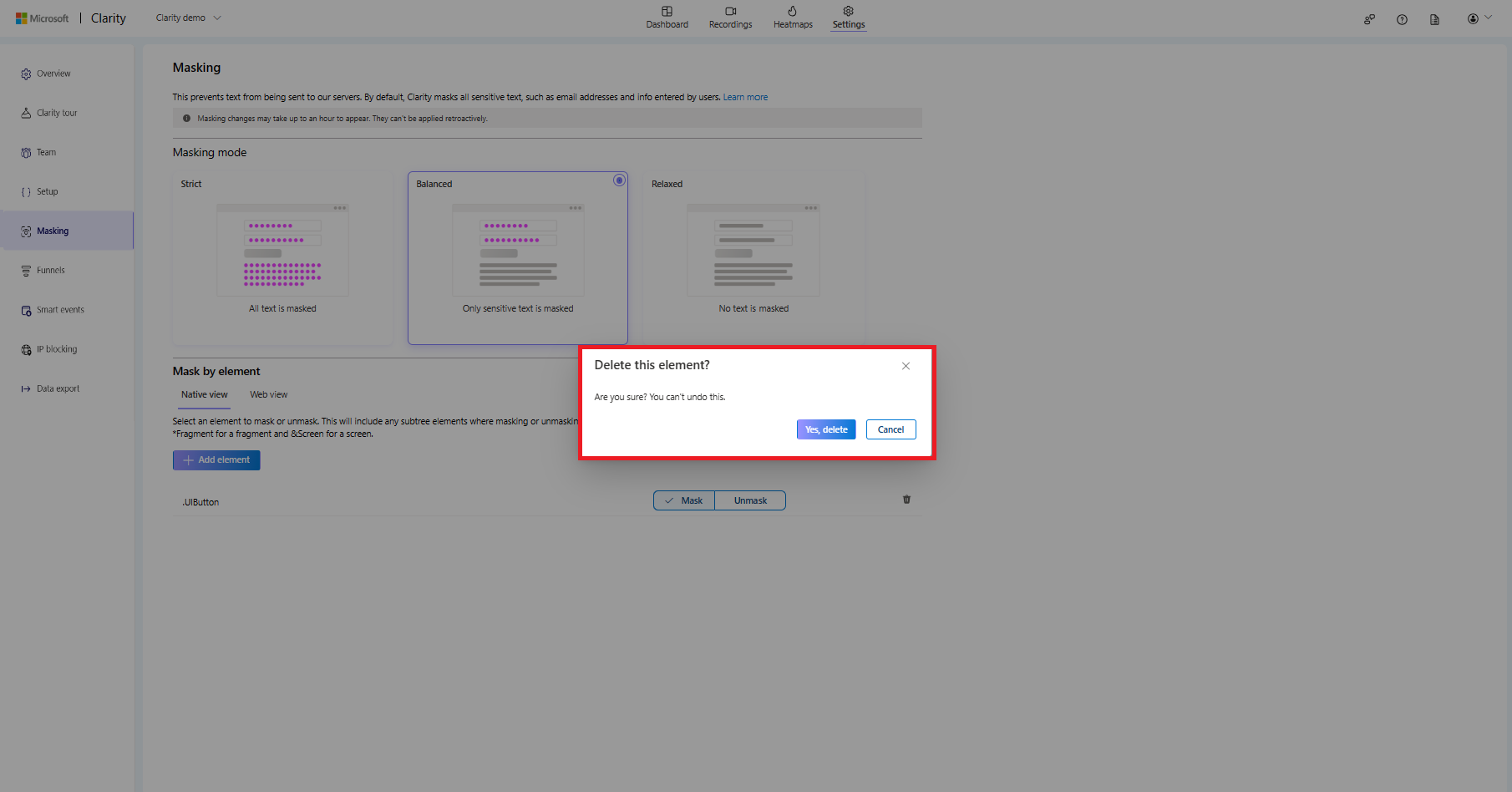Cancel the delete element dialog
The height and width of the screenshot is (792, 1512).
coord(890,429)
